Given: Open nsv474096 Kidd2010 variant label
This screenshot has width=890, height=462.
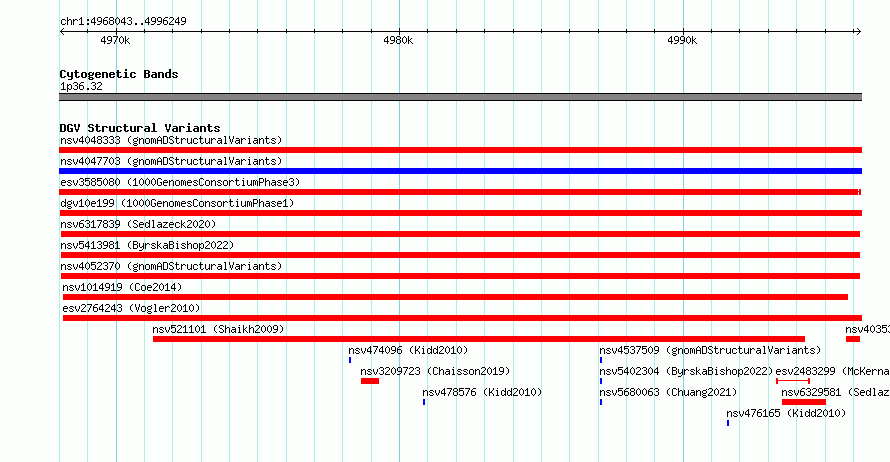Looking at the screenshot, I should [x=408, y=350].
